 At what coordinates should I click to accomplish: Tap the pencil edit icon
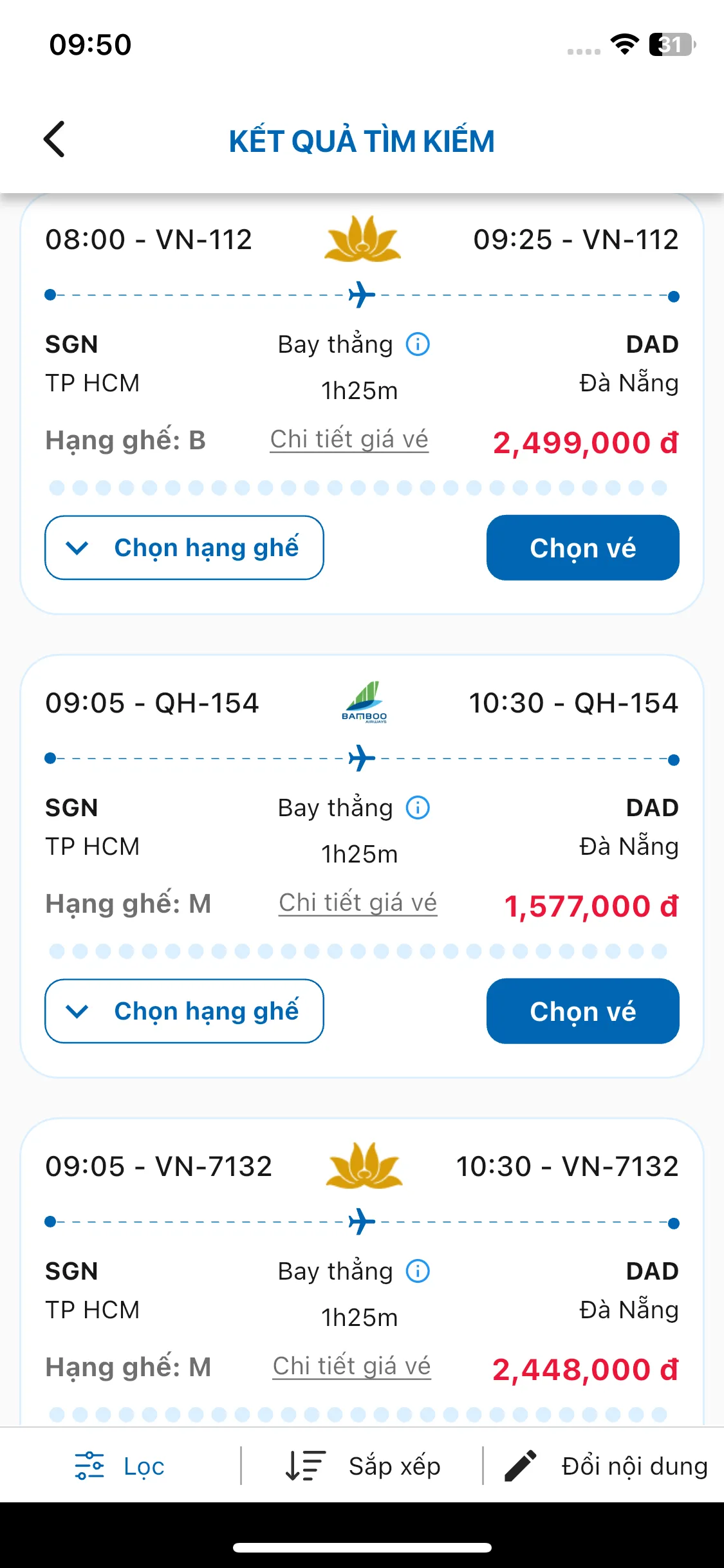521,1466
